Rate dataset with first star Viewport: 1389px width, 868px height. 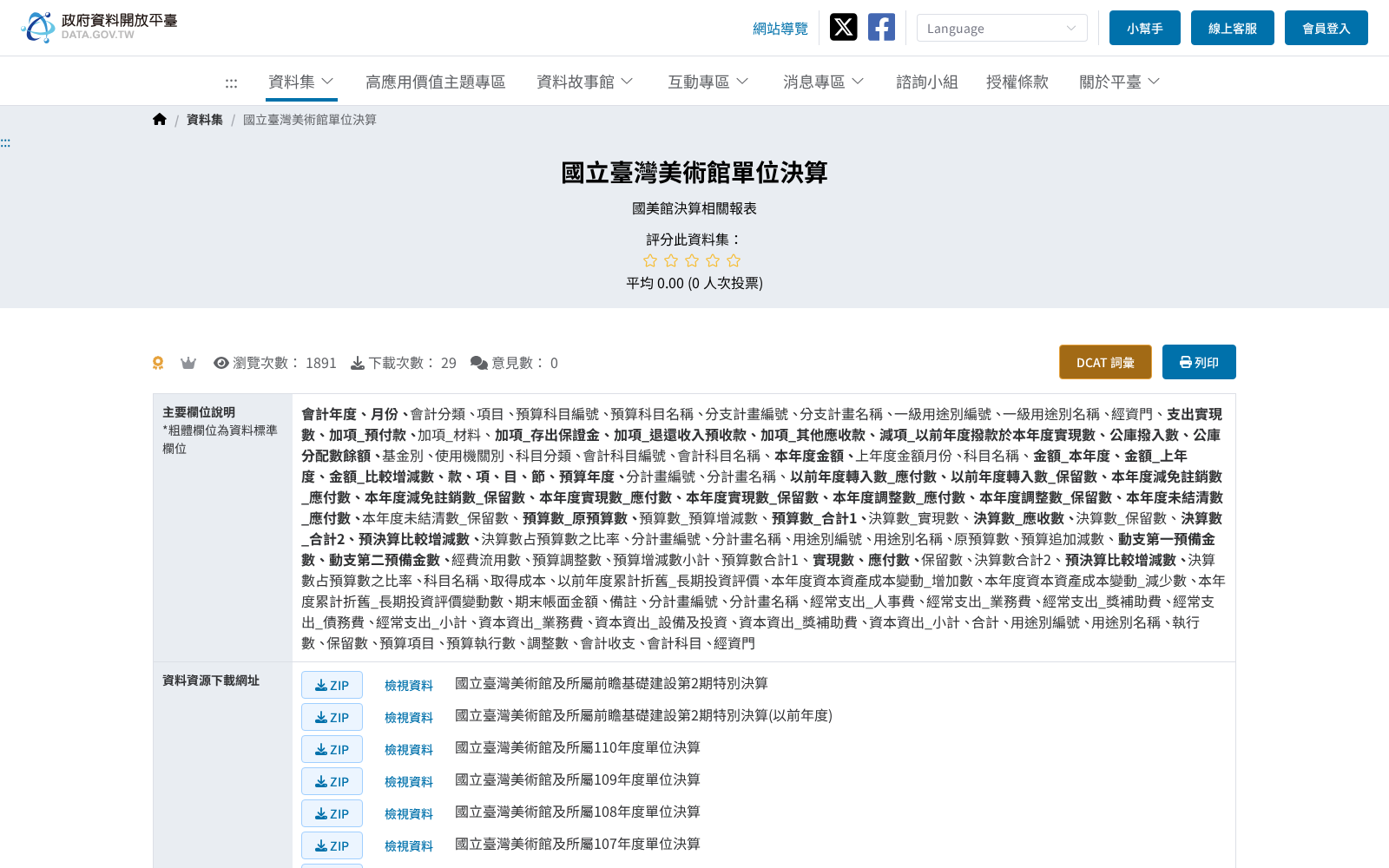point(650,260)
